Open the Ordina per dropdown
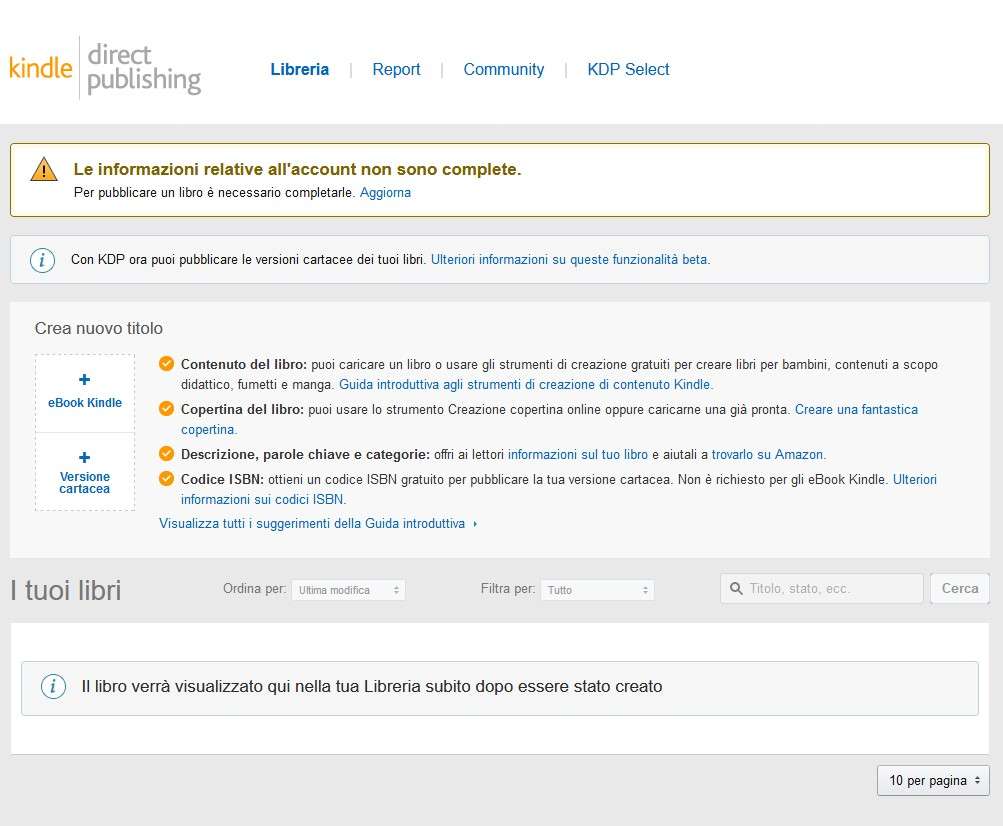Viewport: 1003px width, 826px height. pyautogui.click(x=348, y=590)
